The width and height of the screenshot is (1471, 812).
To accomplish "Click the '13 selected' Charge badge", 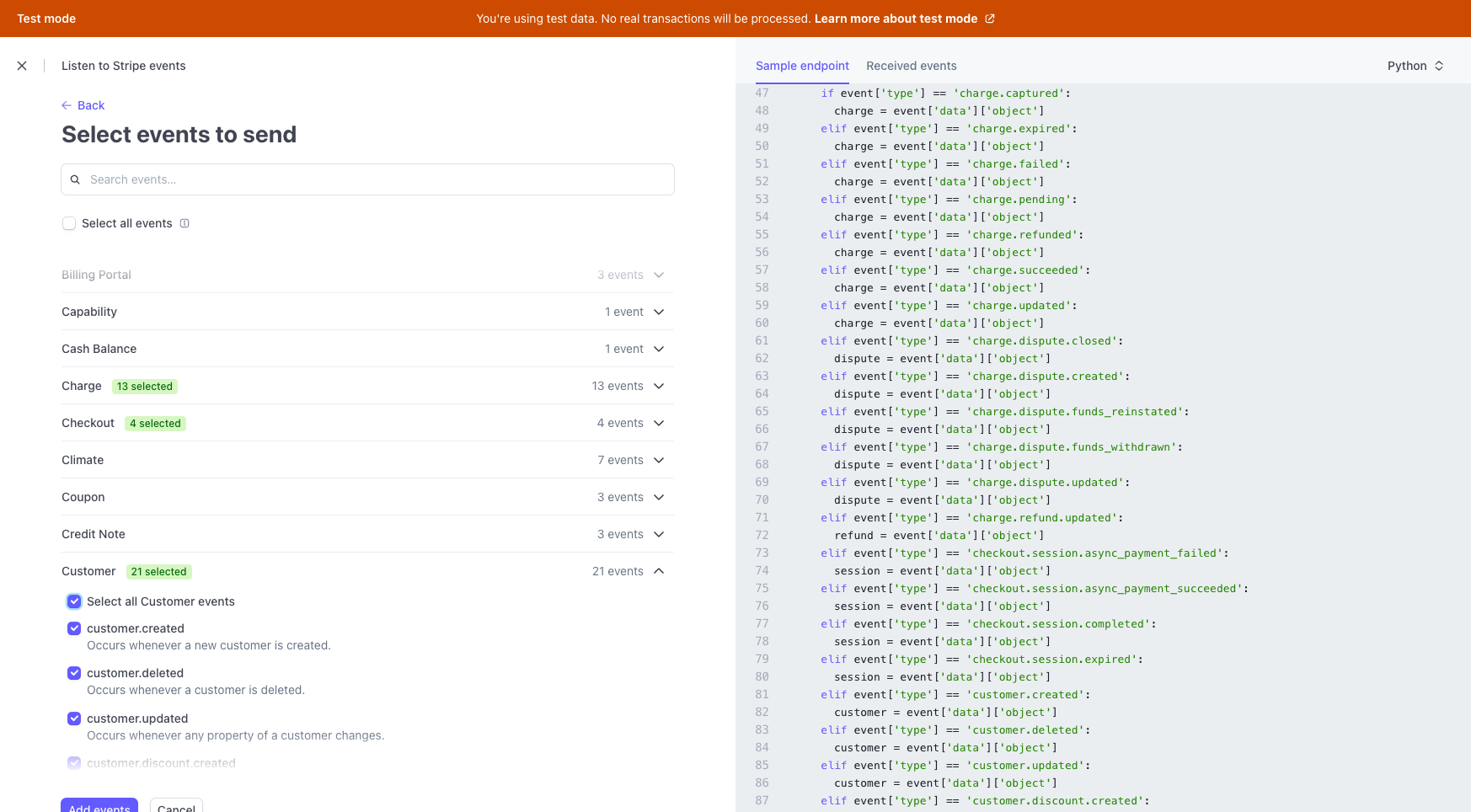I will pos(145,387).
